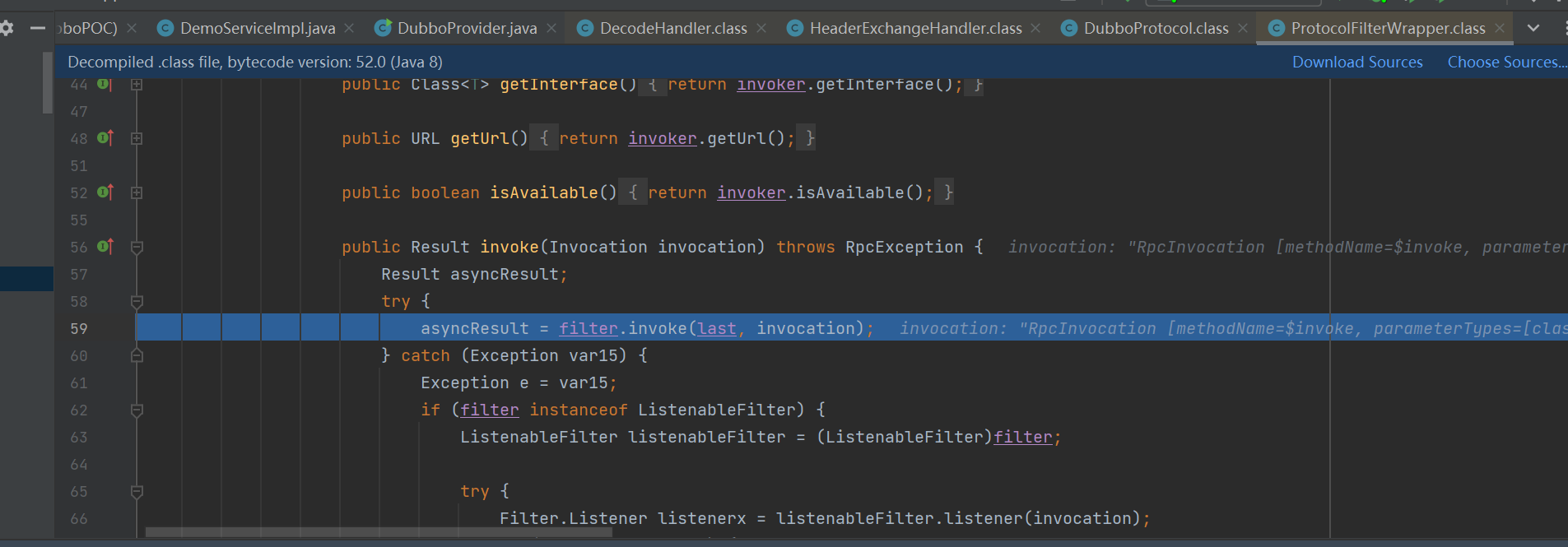This screenshot has width=1568, height=547.
Task: Click the DubboProtocol.class file icon
Action: [1069, 28]
